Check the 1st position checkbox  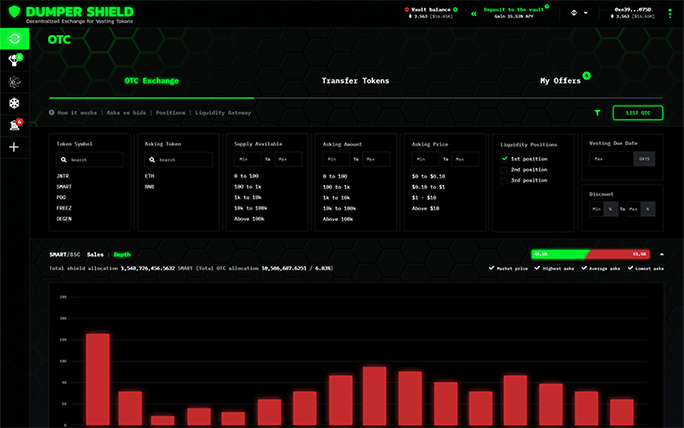[x=504, y=159]
